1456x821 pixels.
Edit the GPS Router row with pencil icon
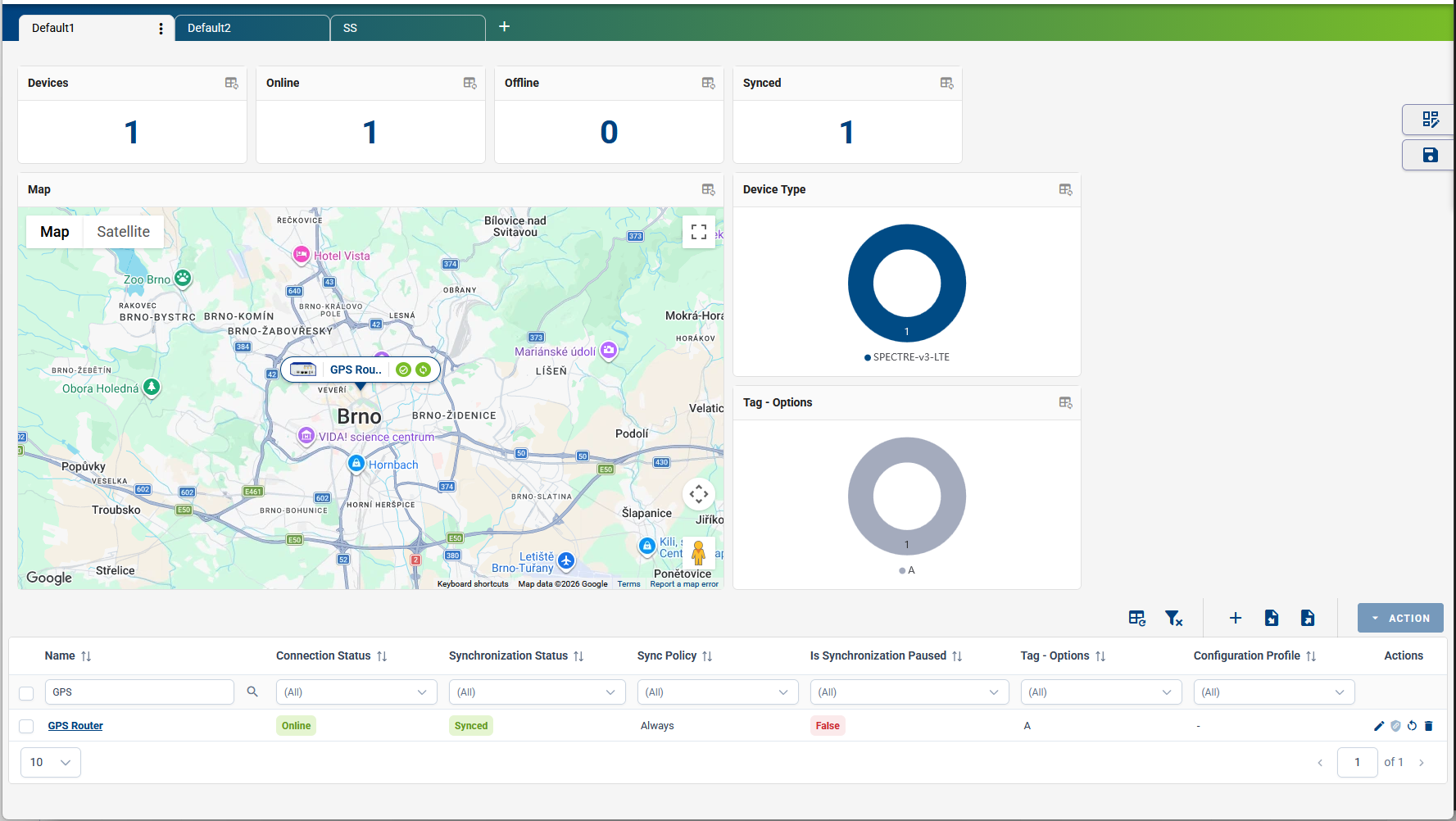click(x=1379, y=726)
